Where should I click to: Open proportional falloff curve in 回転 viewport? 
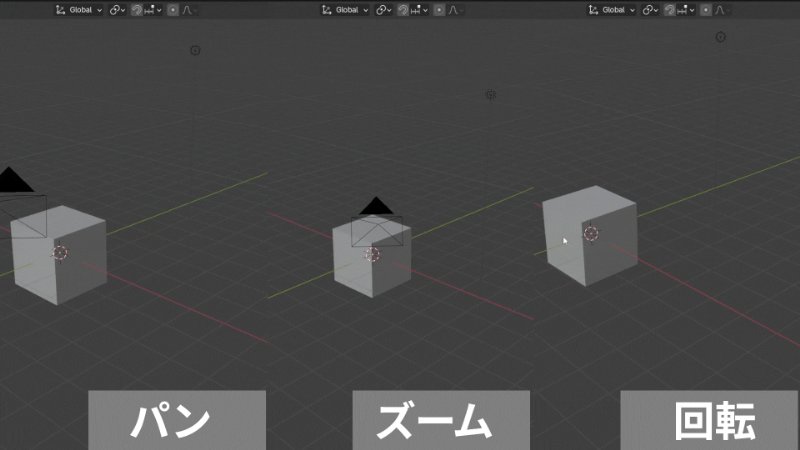coord(722,10)
